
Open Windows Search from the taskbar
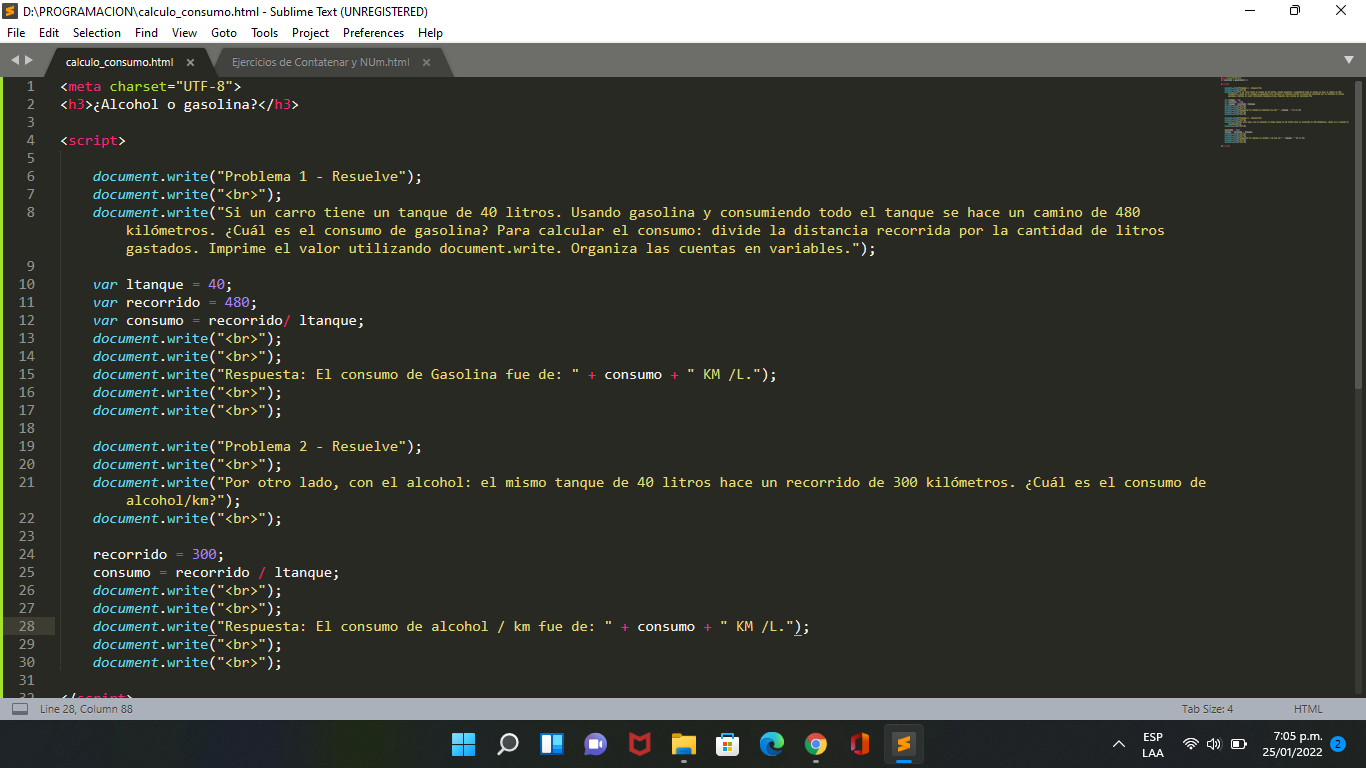(508, 744)
